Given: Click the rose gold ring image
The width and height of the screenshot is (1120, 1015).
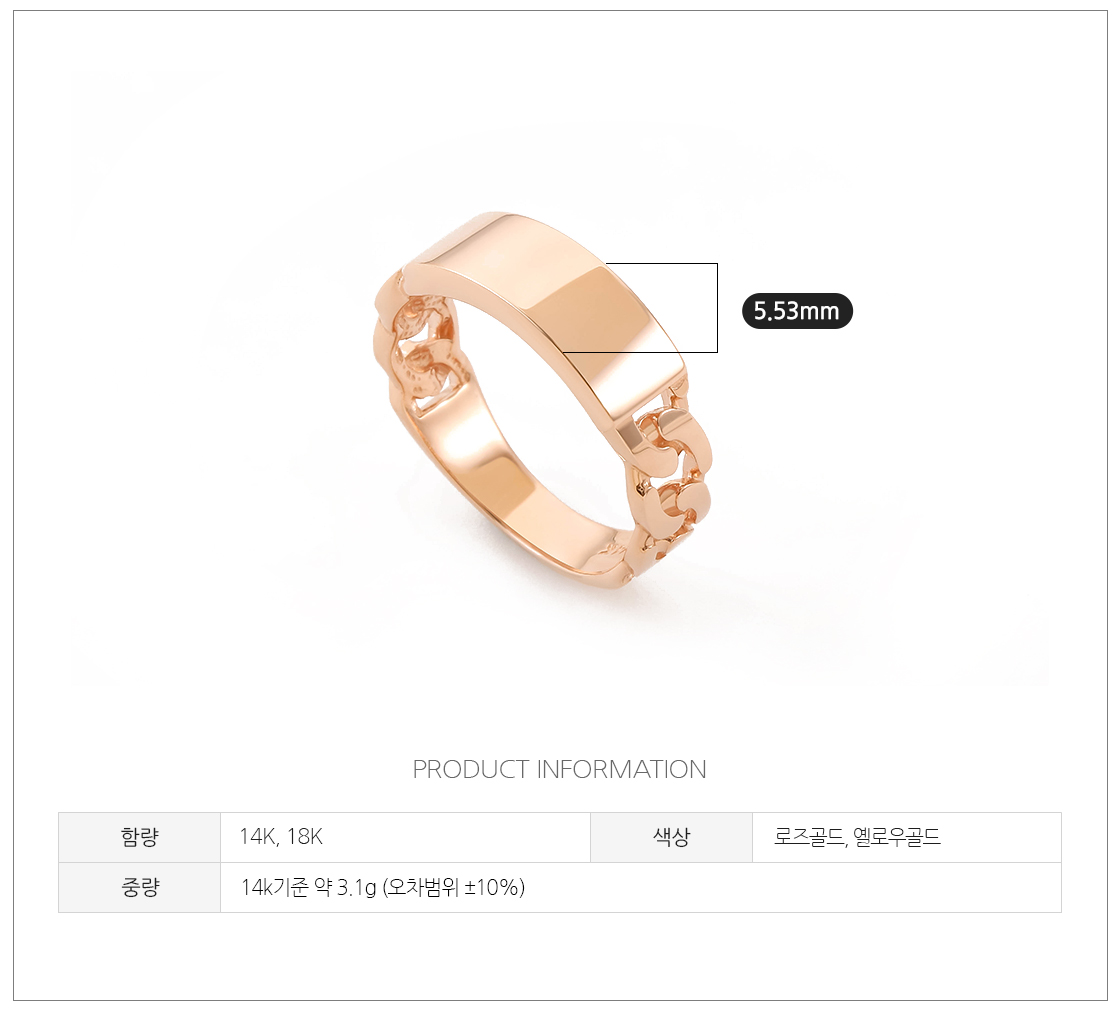Looking at the screenshot, I should pos(544,399).
